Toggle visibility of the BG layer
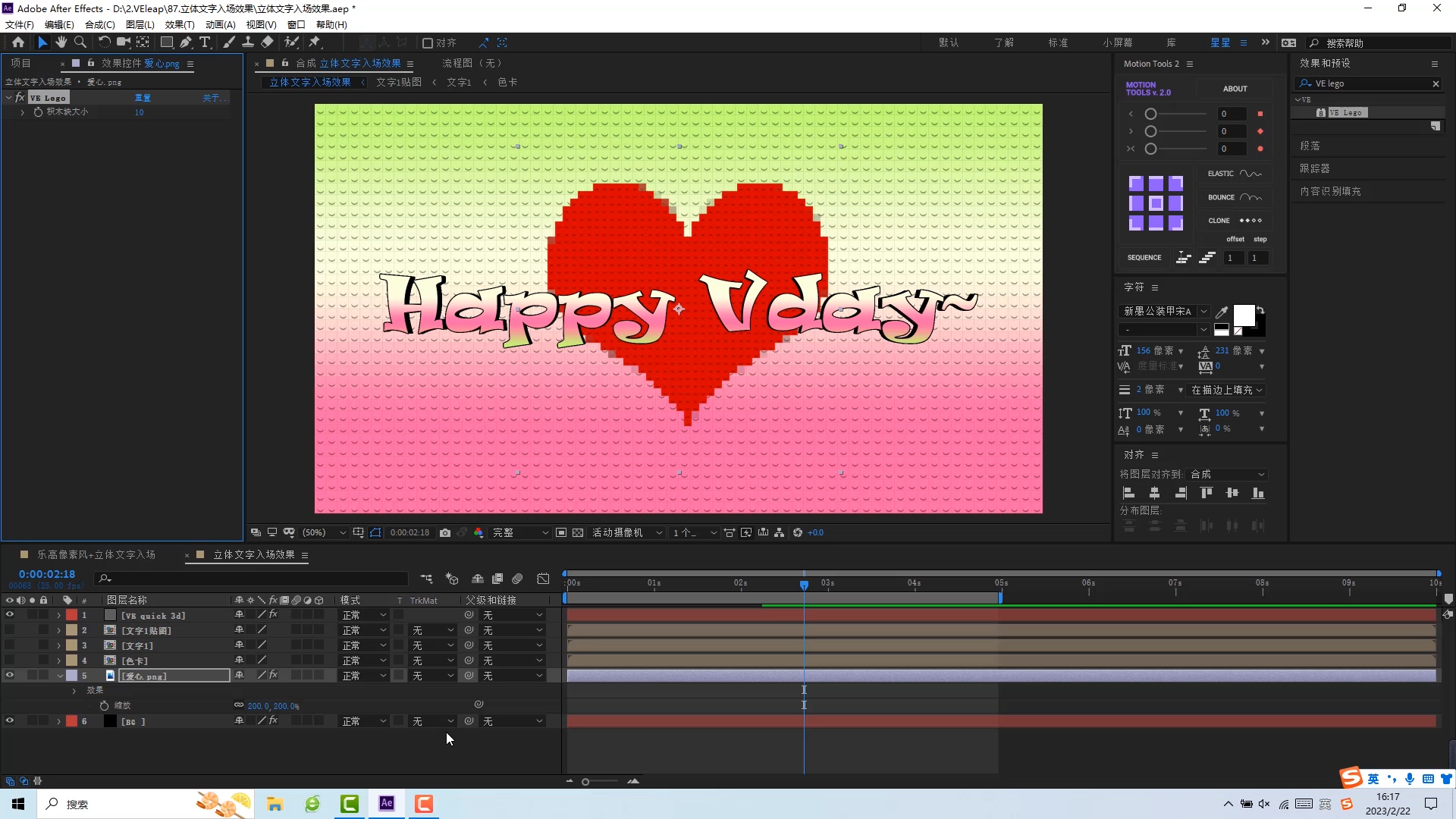Viewport: 1456px width, 819px height. (x=9, y=721)
